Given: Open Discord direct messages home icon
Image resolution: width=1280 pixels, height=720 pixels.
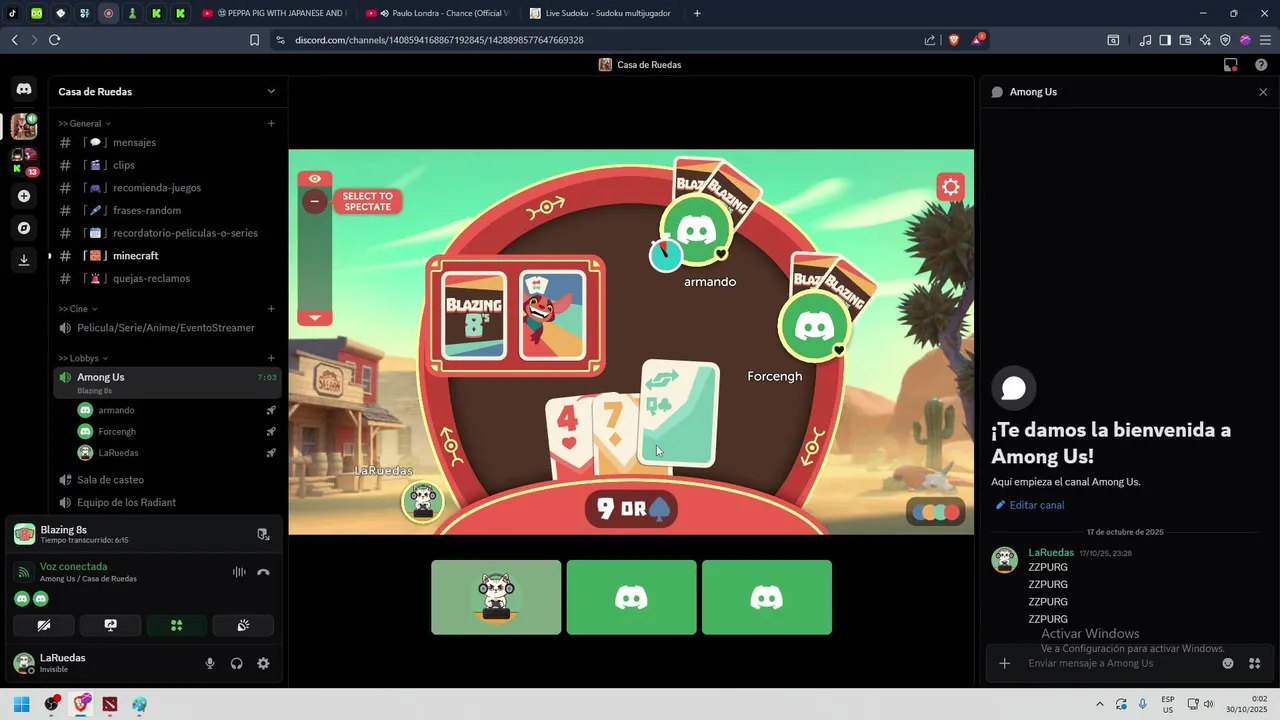Looking at the screenshot, I should pos(24,89).
